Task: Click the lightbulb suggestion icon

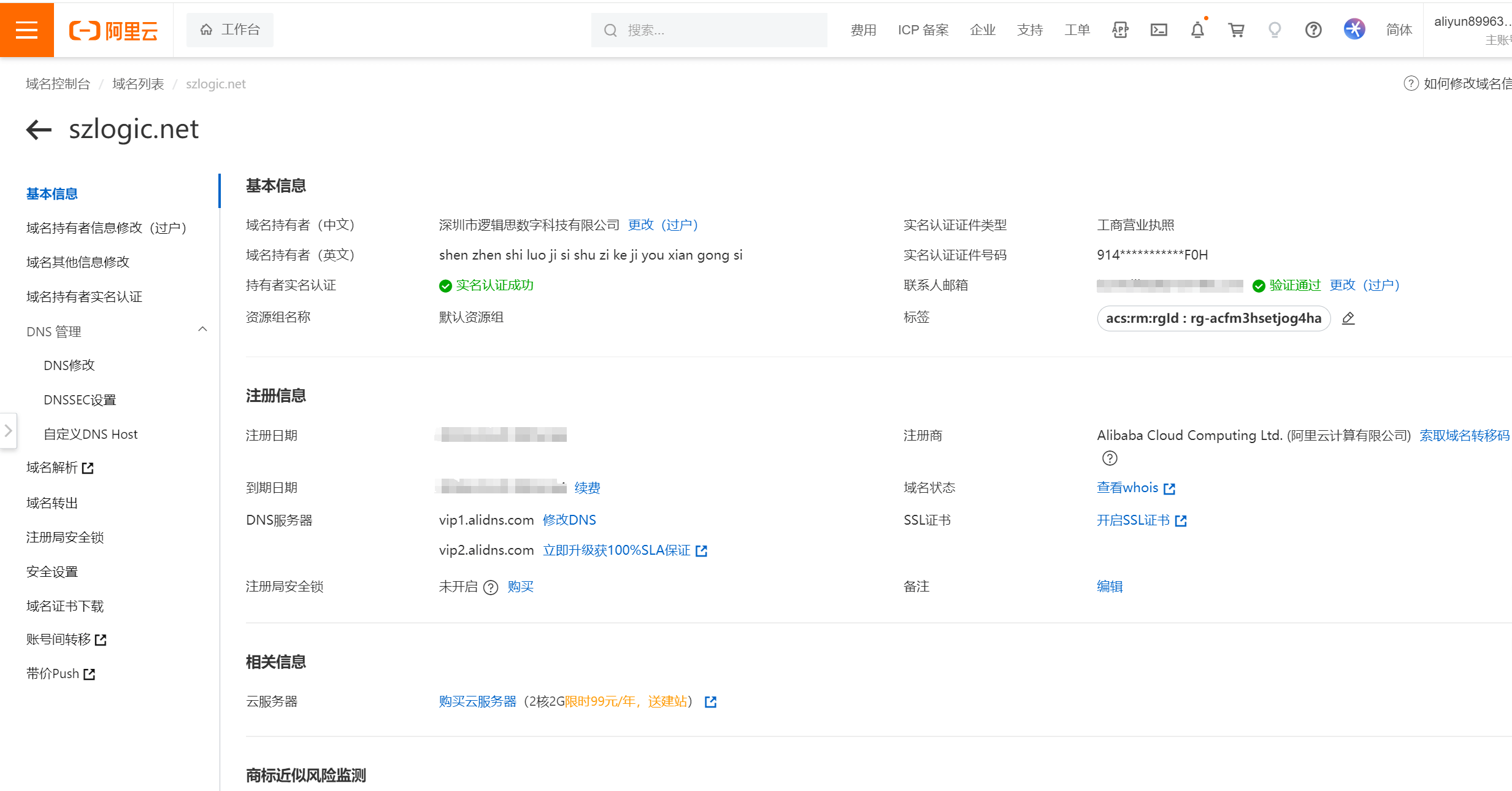Action: point(1275,29)
